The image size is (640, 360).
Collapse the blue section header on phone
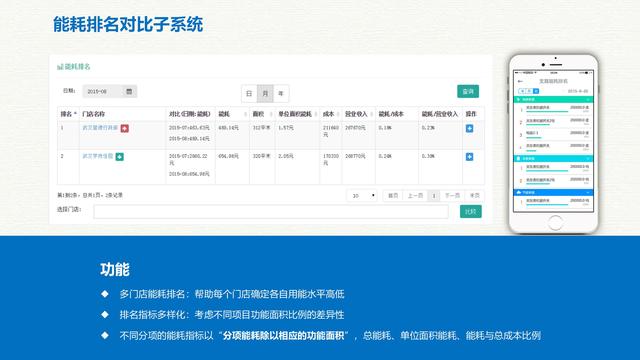click(553, 192)
